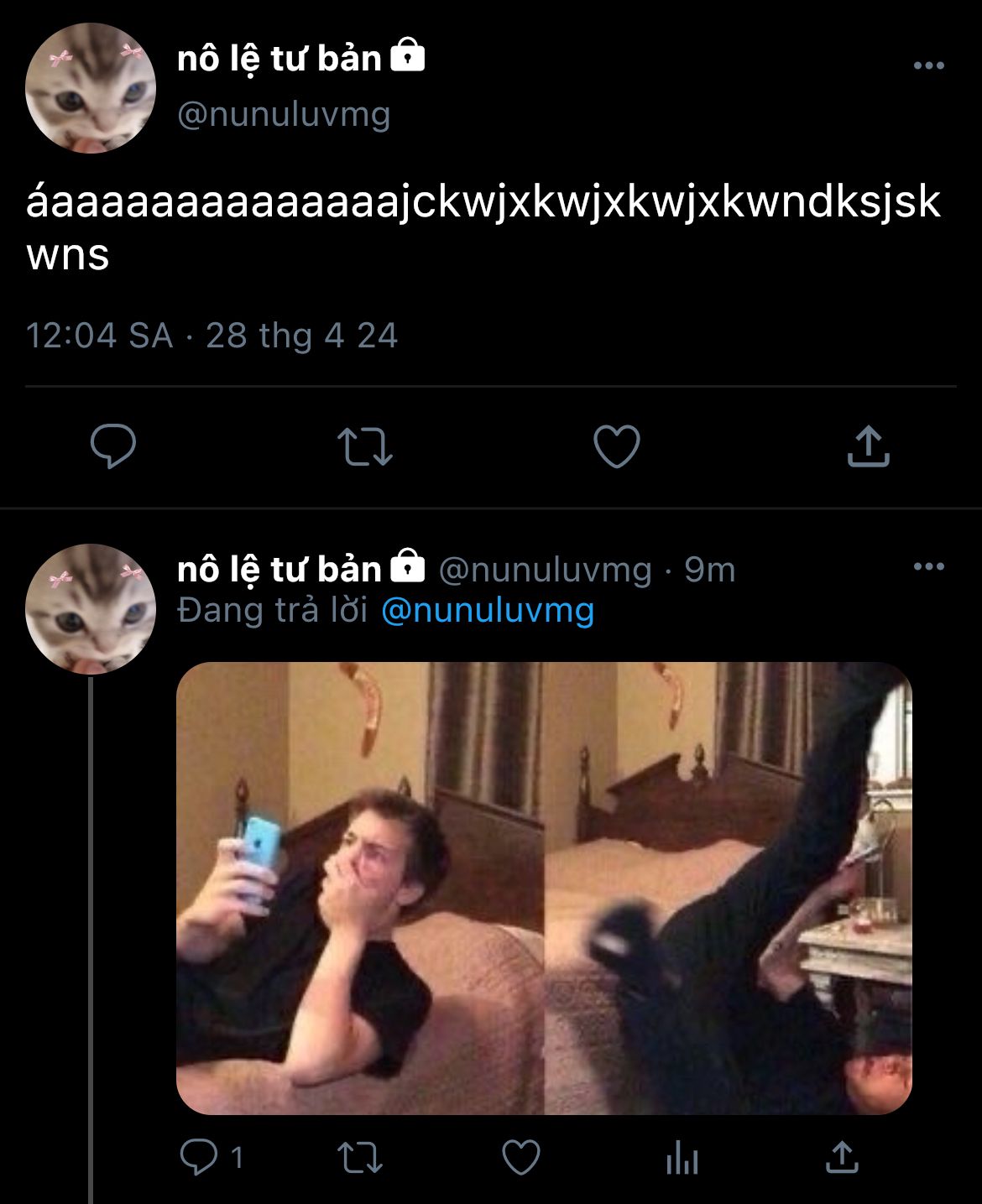The width and height of the screenshot is (982, 1204).
Task: Open "nô lệ tư bản" profile name in main tweet
Action: [279, 59]
